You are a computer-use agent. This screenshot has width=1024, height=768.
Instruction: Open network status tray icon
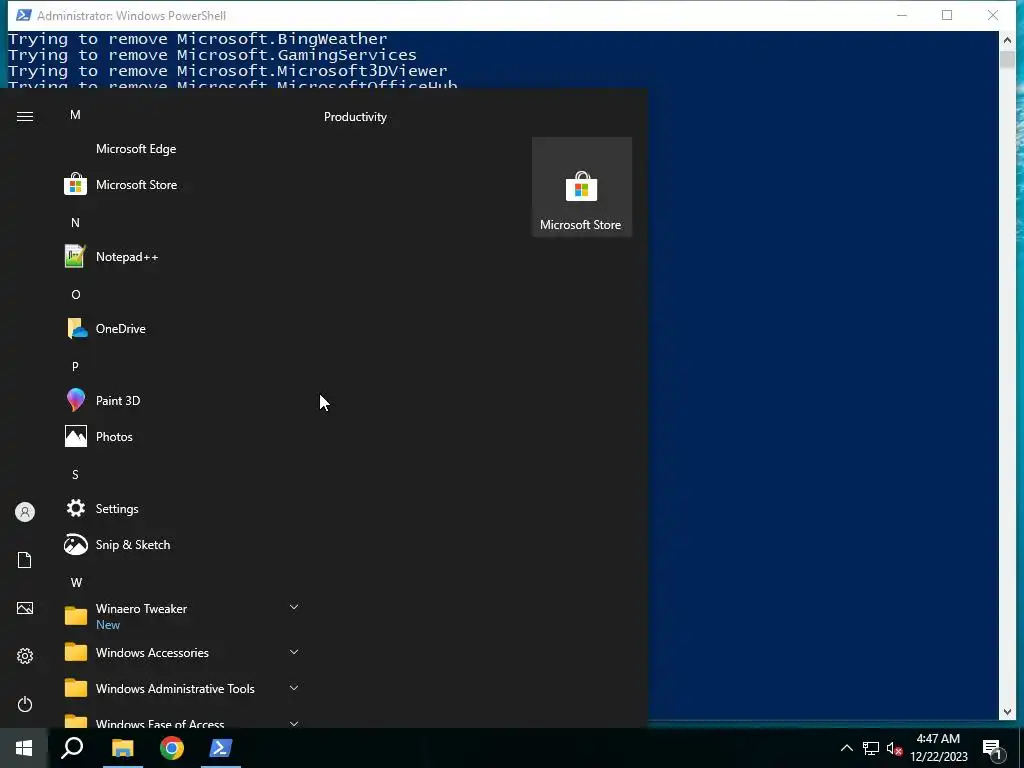871,748
